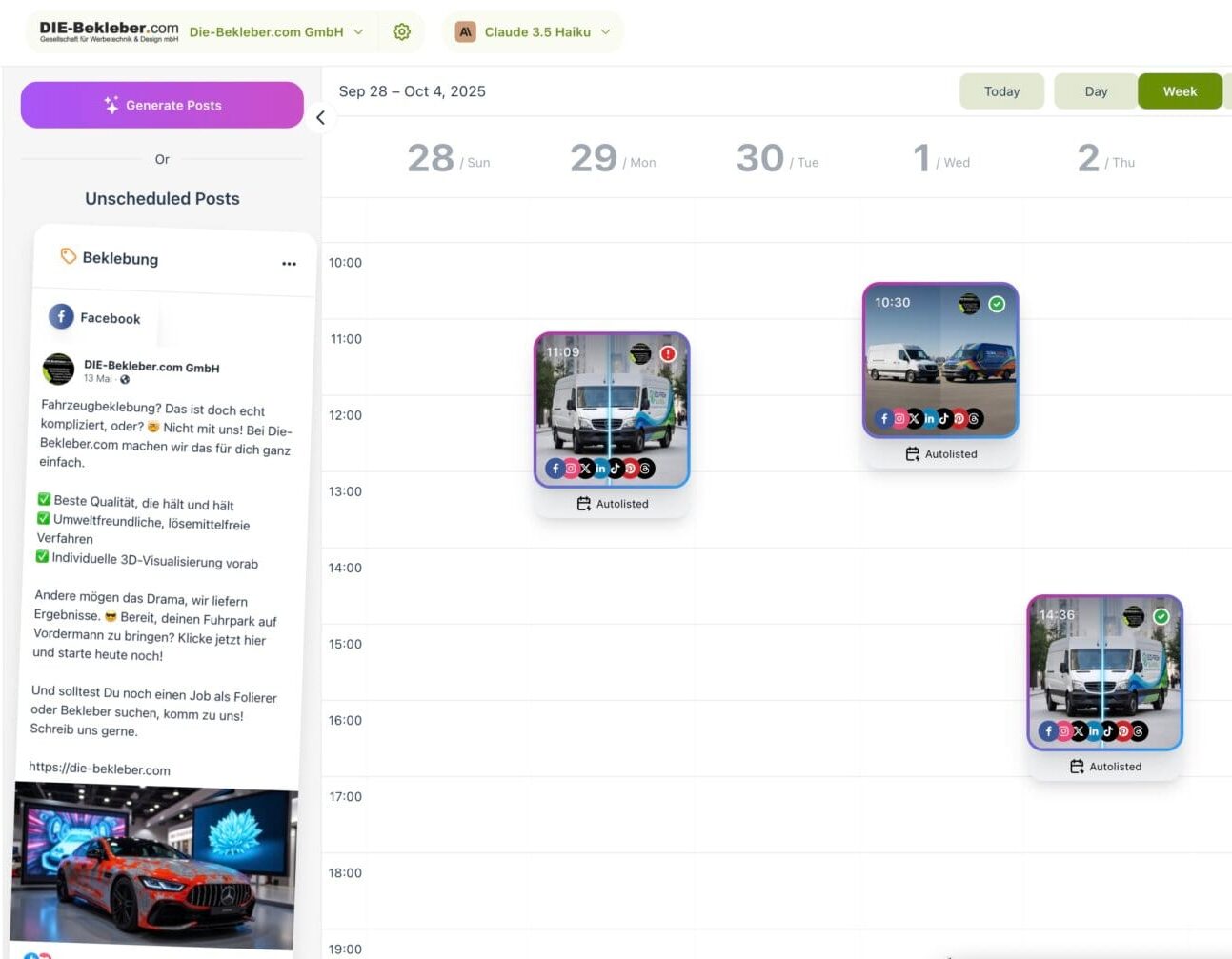The height and width of the screenshot is (959, 1232).
Task: Click the TikTok icon on the 11:09 post
Action: coord(616,469)
